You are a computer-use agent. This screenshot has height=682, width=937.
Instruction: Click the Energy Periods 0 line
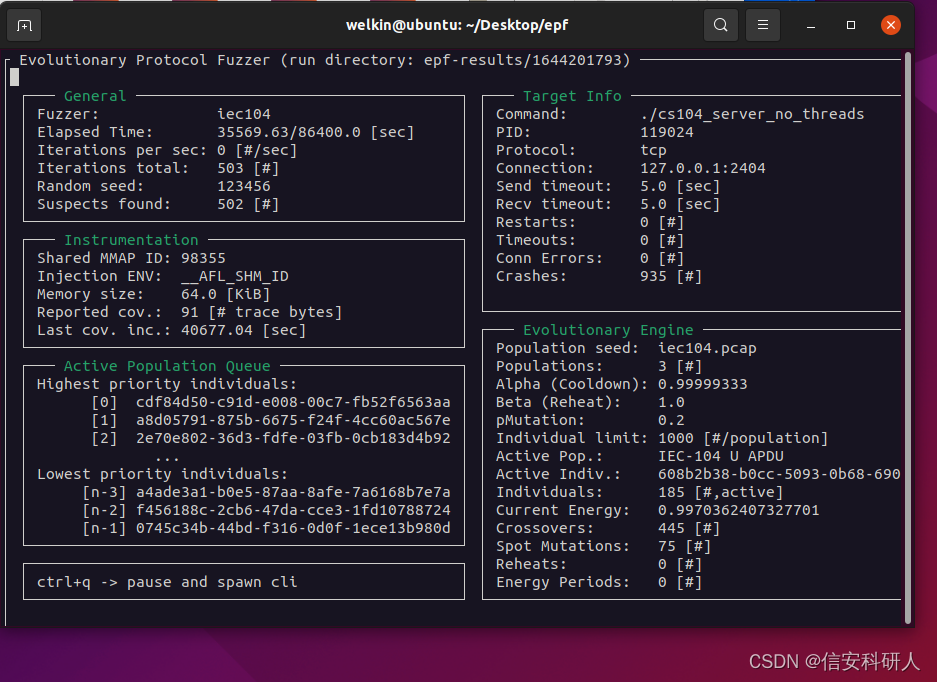click(x=599, y=582)
